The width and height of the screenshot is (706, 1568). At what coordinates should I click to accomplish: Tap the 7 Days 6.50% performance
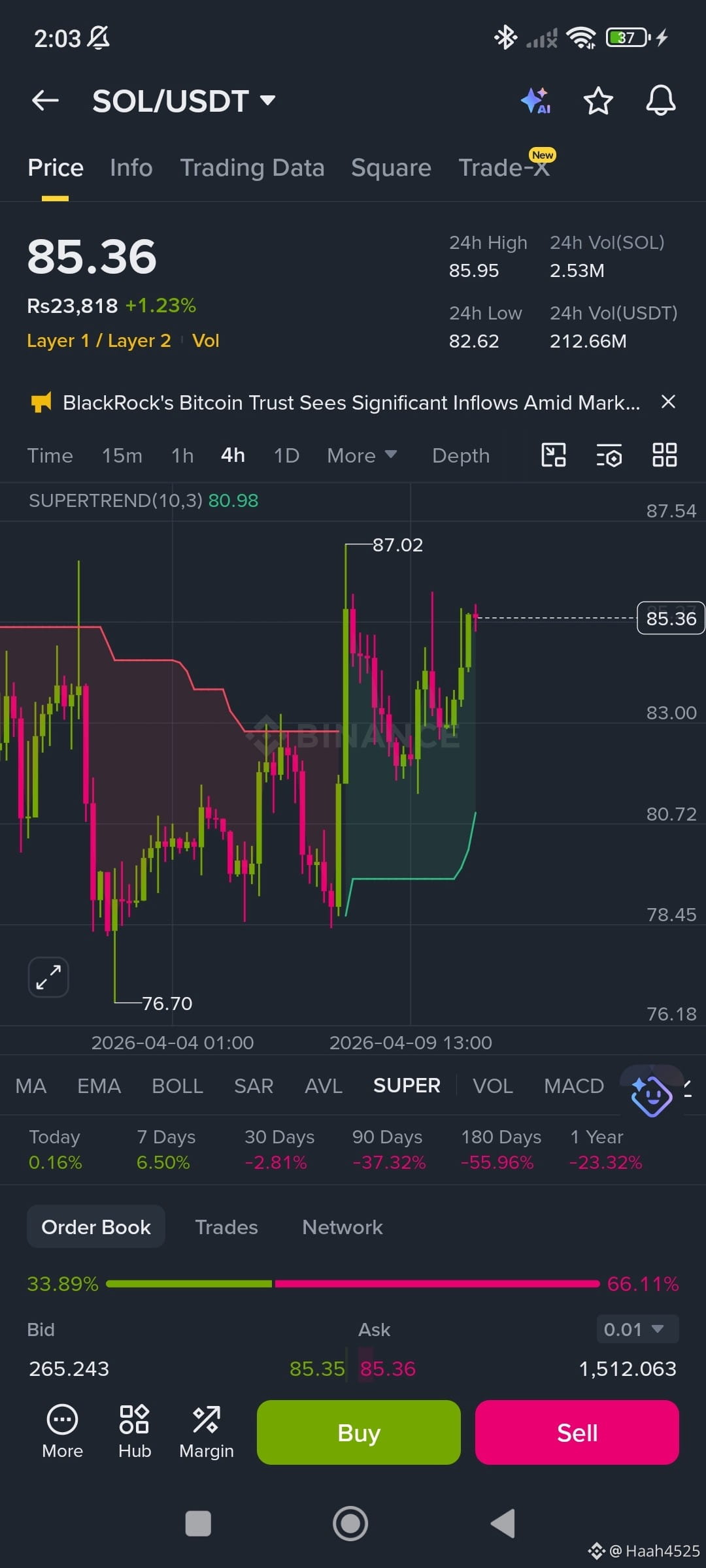[x=166, y=1150]
